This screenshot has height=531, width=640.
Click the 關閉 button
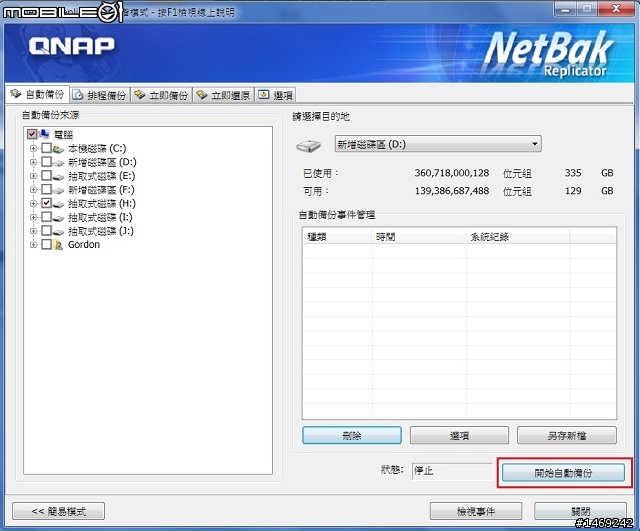point(580,511)
